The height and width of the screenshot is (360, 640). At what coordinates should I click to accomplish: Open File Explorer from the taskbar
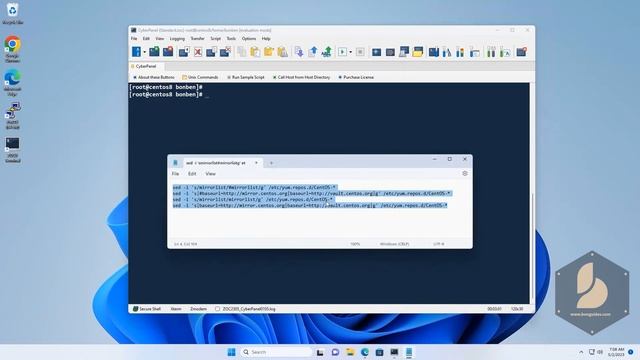tap(350, 352)
